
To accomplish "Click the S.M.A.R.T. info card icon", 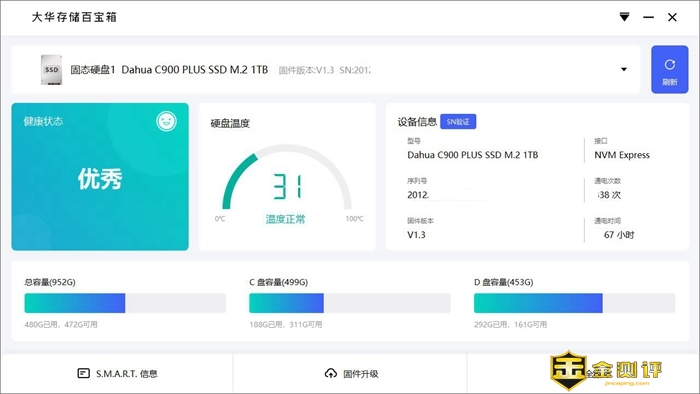I will coord(83,373).
